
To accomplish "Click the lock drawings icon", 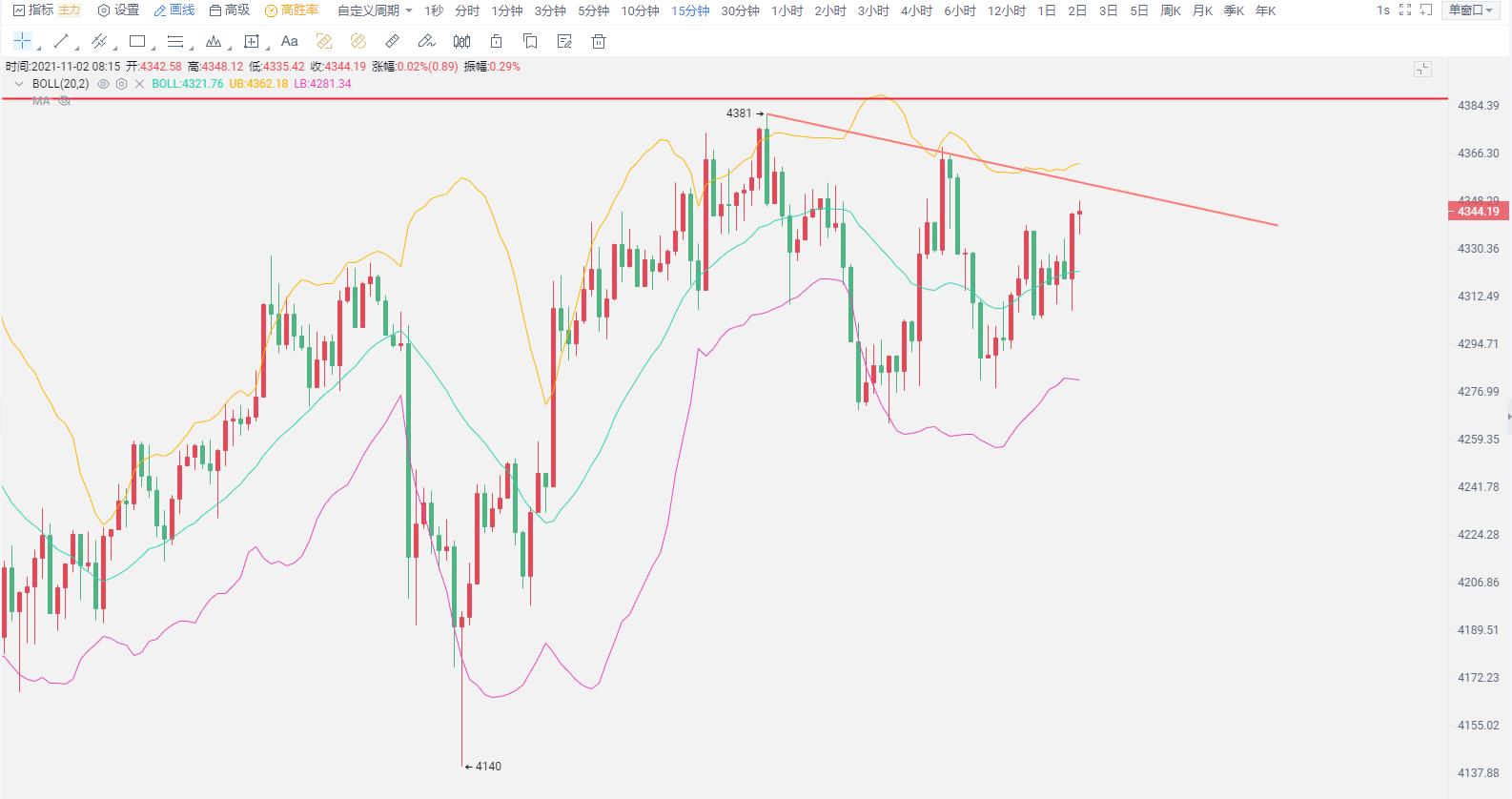I will (x=496, y=41).
